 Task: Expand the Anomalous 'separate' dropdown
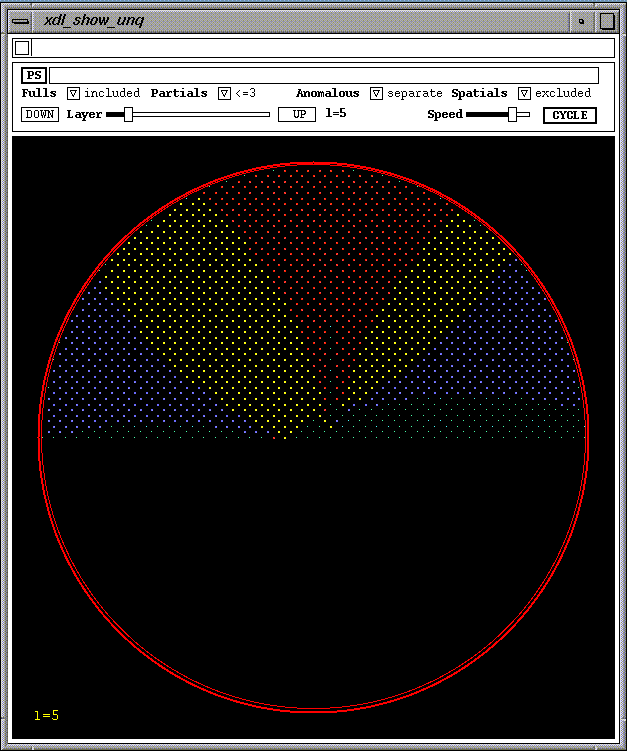[376, 93]
